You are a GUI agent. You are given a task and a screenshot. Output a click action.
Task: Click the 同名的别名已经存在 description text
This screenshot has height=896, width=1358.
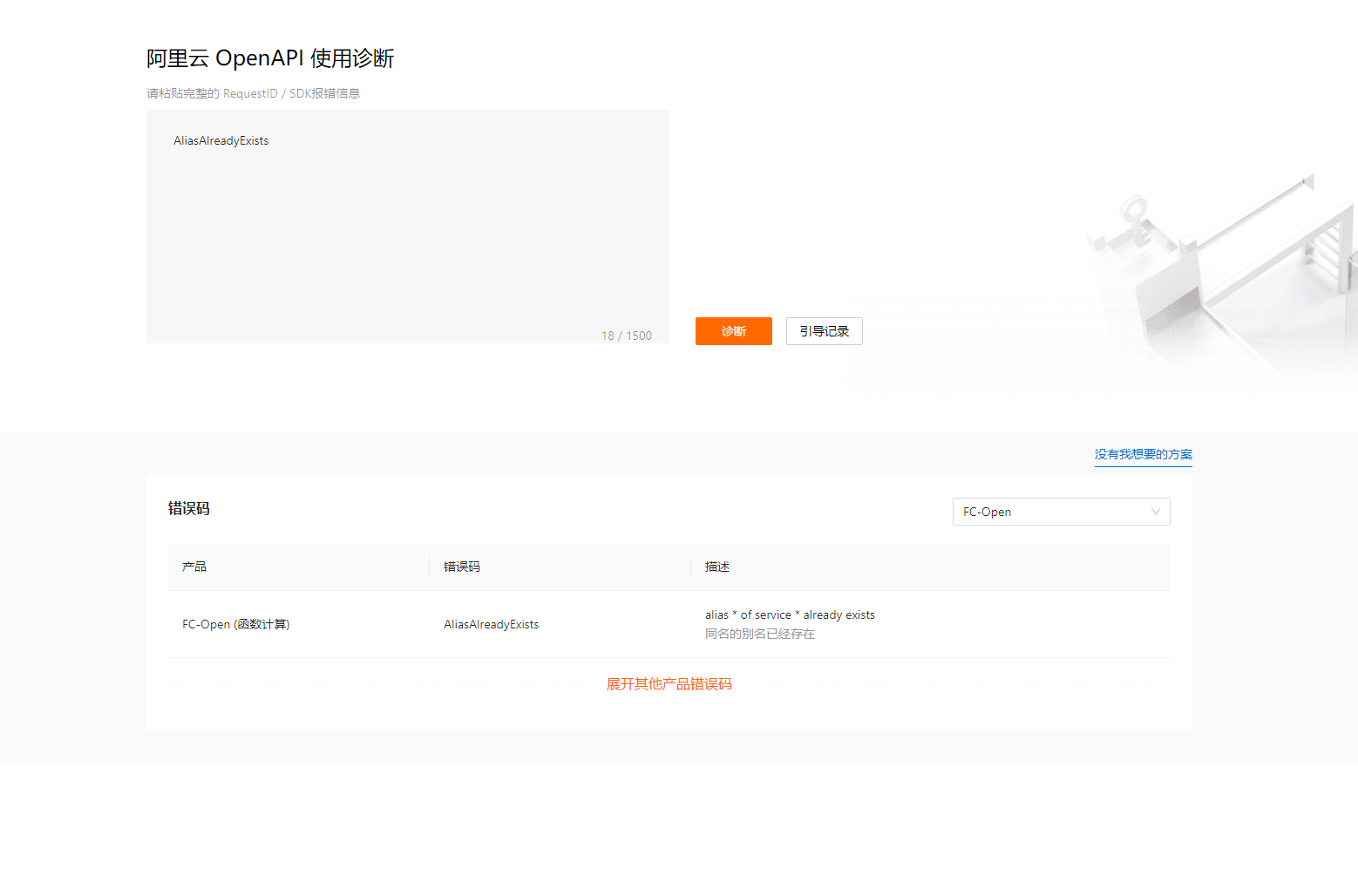pos(759,634)
